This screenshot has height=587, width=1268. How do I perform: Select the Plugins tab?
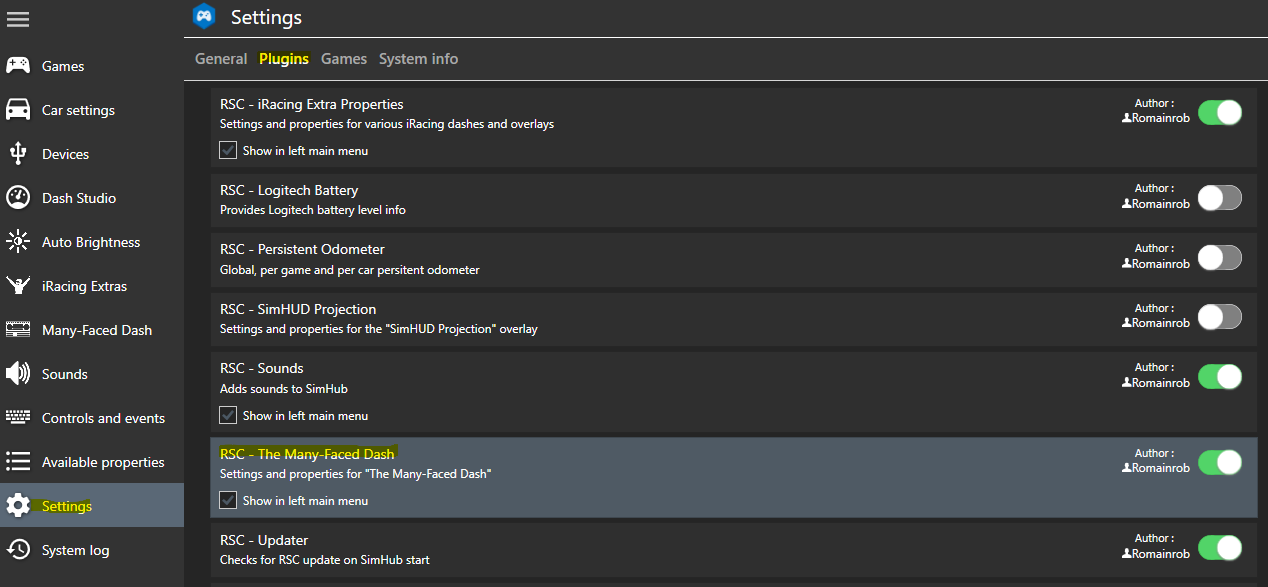pyautogui.click(x=284, y=59)
